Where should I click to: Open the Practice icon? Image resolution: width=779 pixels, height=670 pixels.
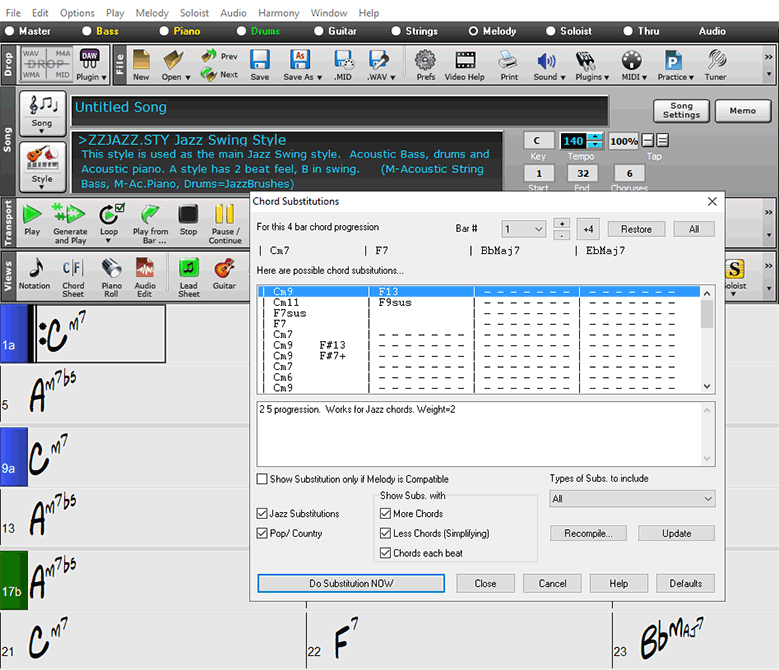(x=673, y=61)
